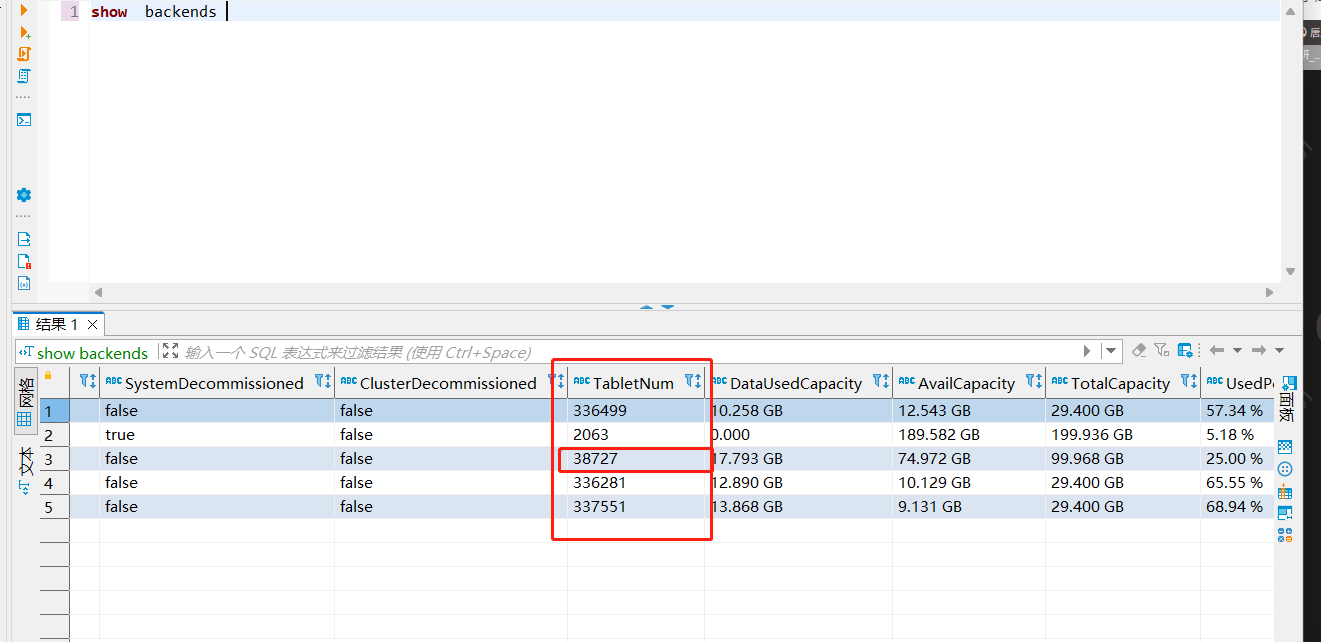Click the AvailCapacity cell 74.972 GB
Image resolution: width=1321 pixels, height=642 pixels.
pos(969,459)
